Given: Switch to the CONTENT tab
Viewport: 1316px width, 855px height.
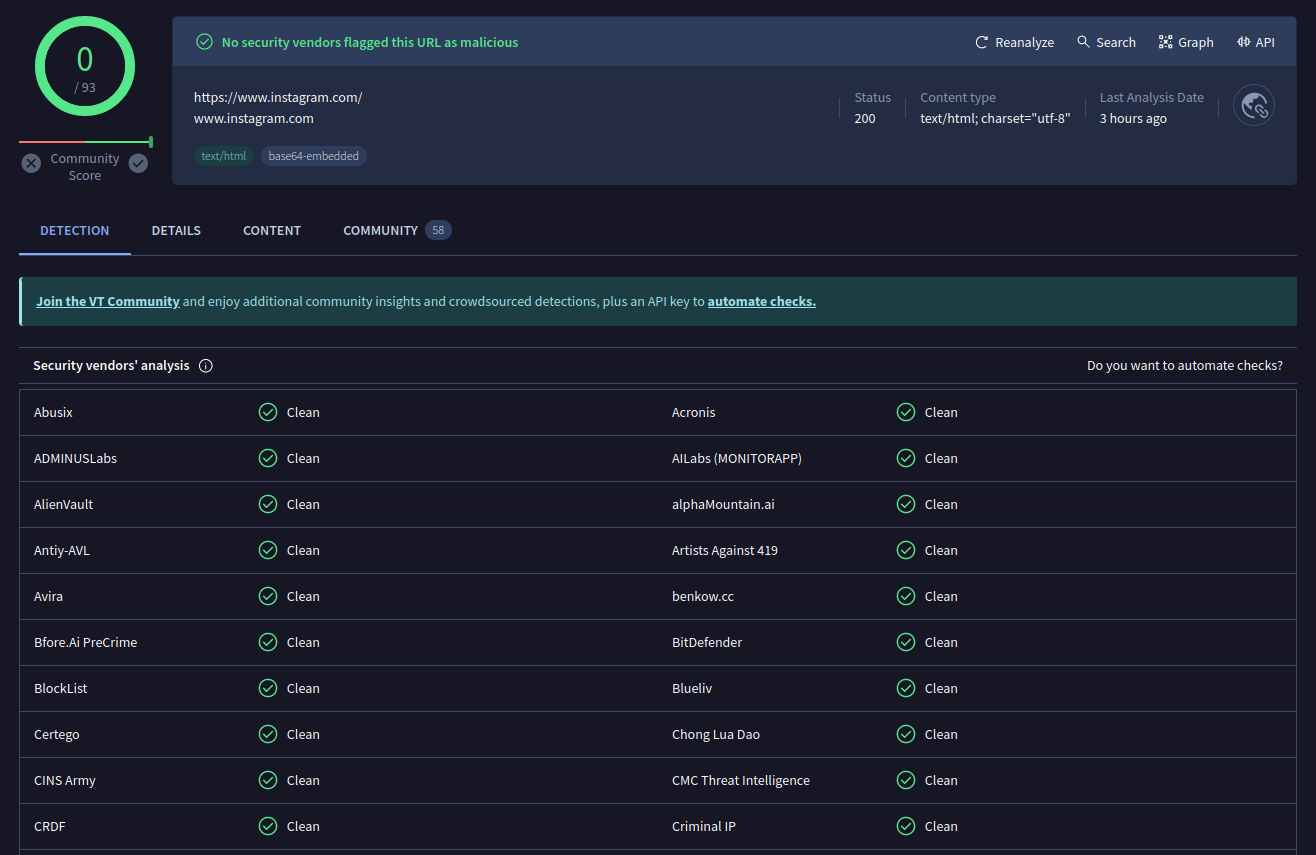Looking at the screenshot, I should (272, 230).
